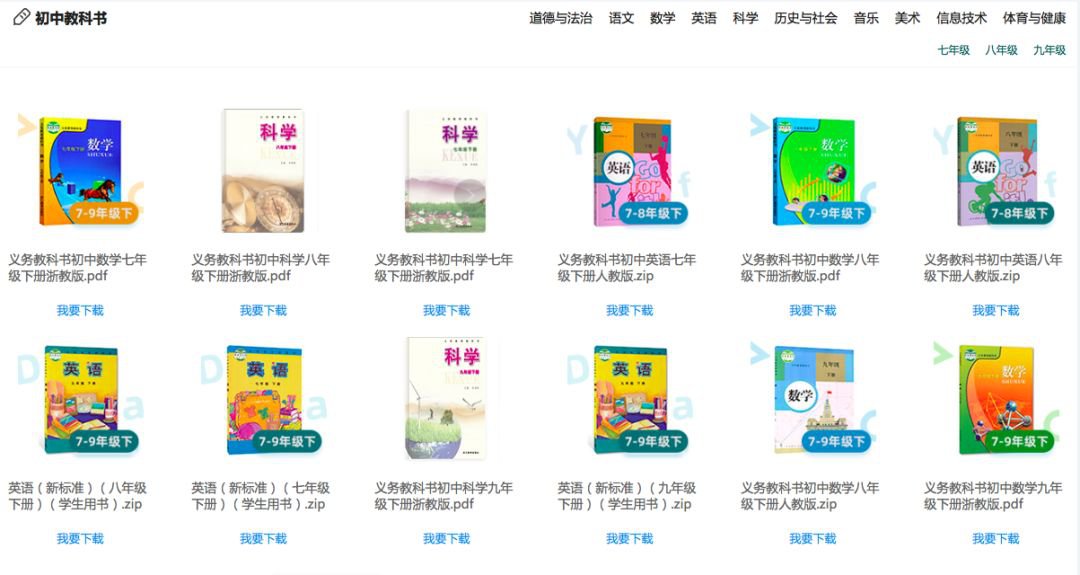Open the 英语七年级下册人教版 Go for it cover
The height and width of the screenshot is (575, 1080).
[x=632, y=171]
